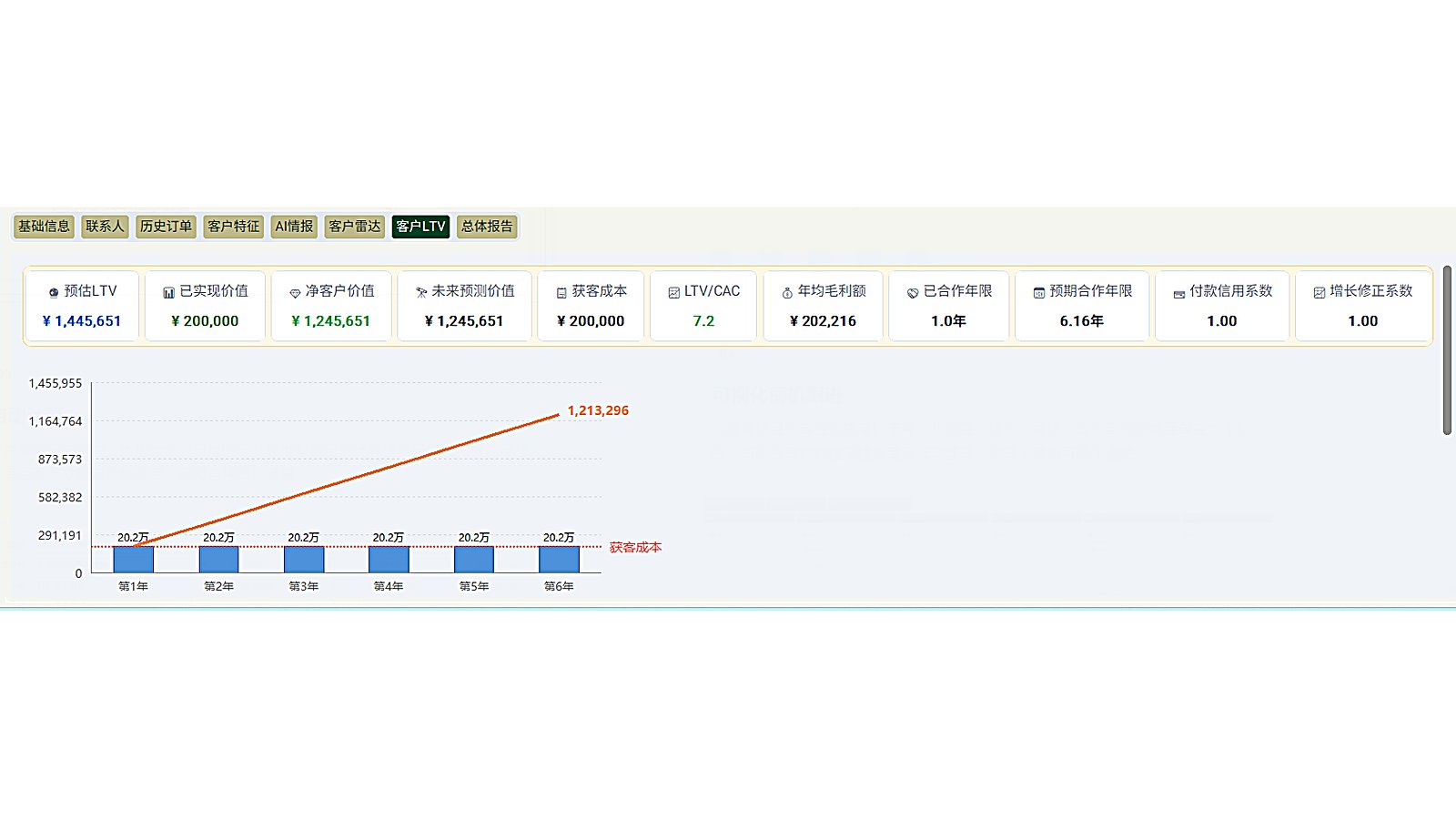Click the 预估LTV card icon
Viewport: 1456px width, 819px height.
point(54,292)
